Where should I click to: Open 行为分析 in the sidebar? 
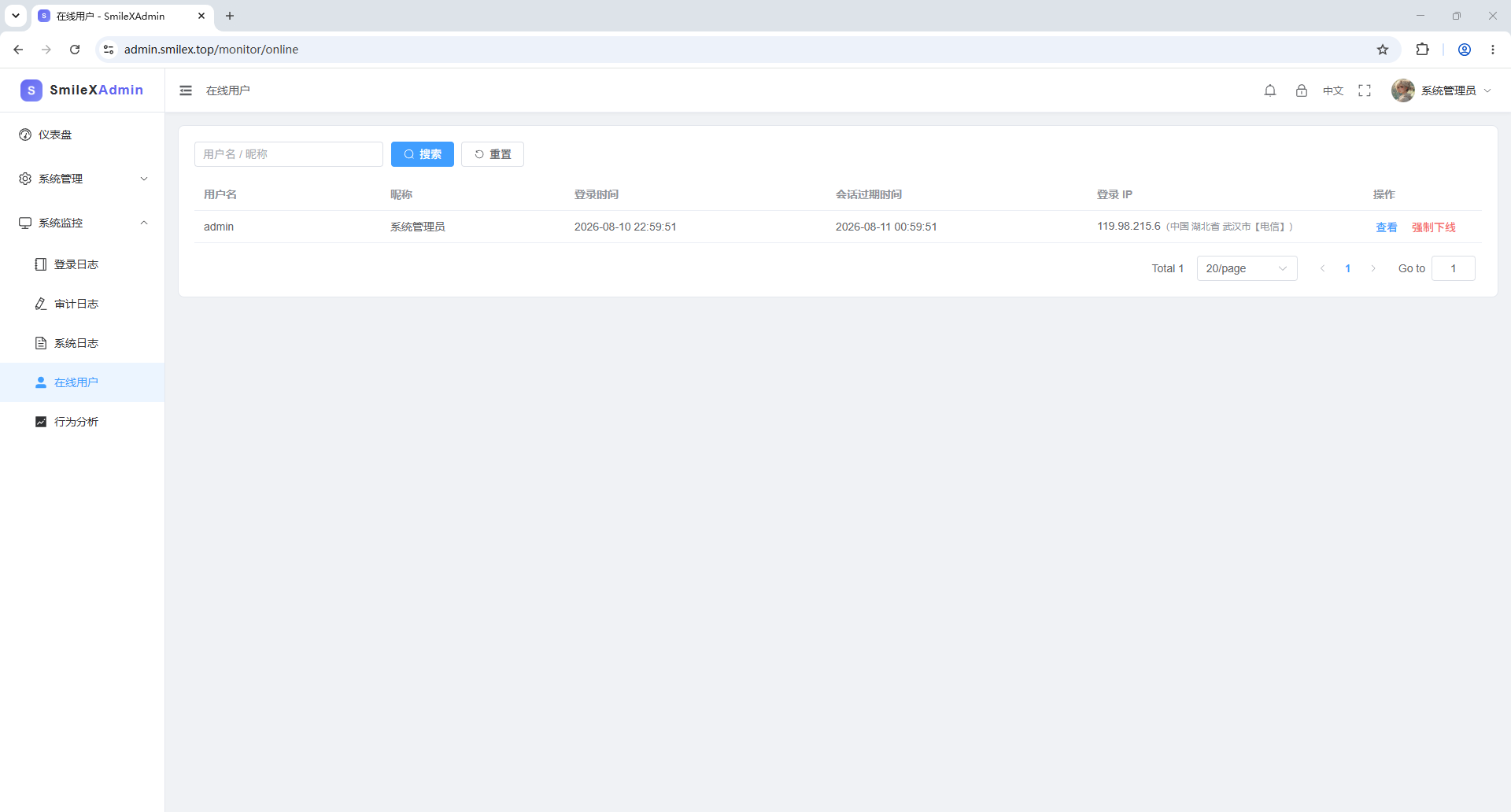click(82, 422)
